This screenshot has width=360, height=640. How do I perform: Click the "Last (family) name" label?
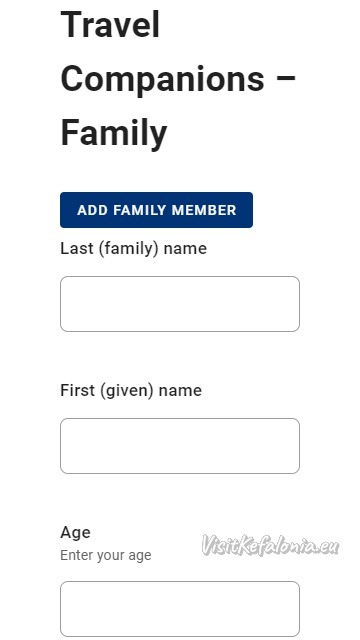[x=133, y=248]
